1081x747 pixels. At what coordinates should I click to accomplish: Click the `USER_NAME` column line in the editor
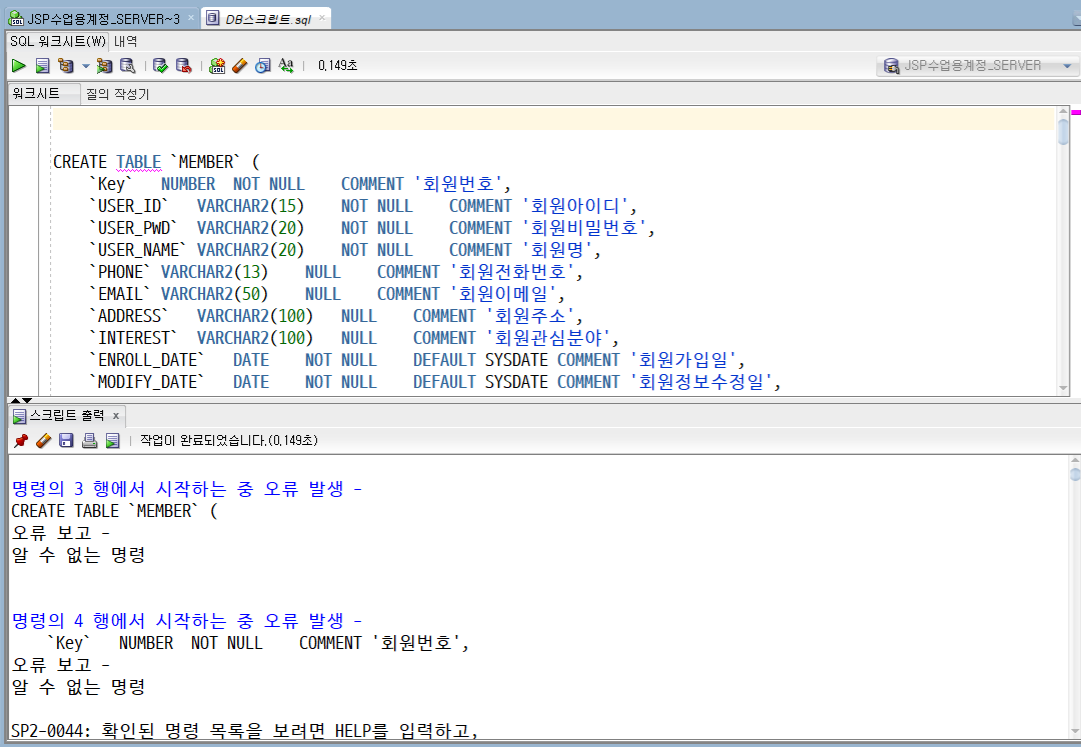pos(345,250)
